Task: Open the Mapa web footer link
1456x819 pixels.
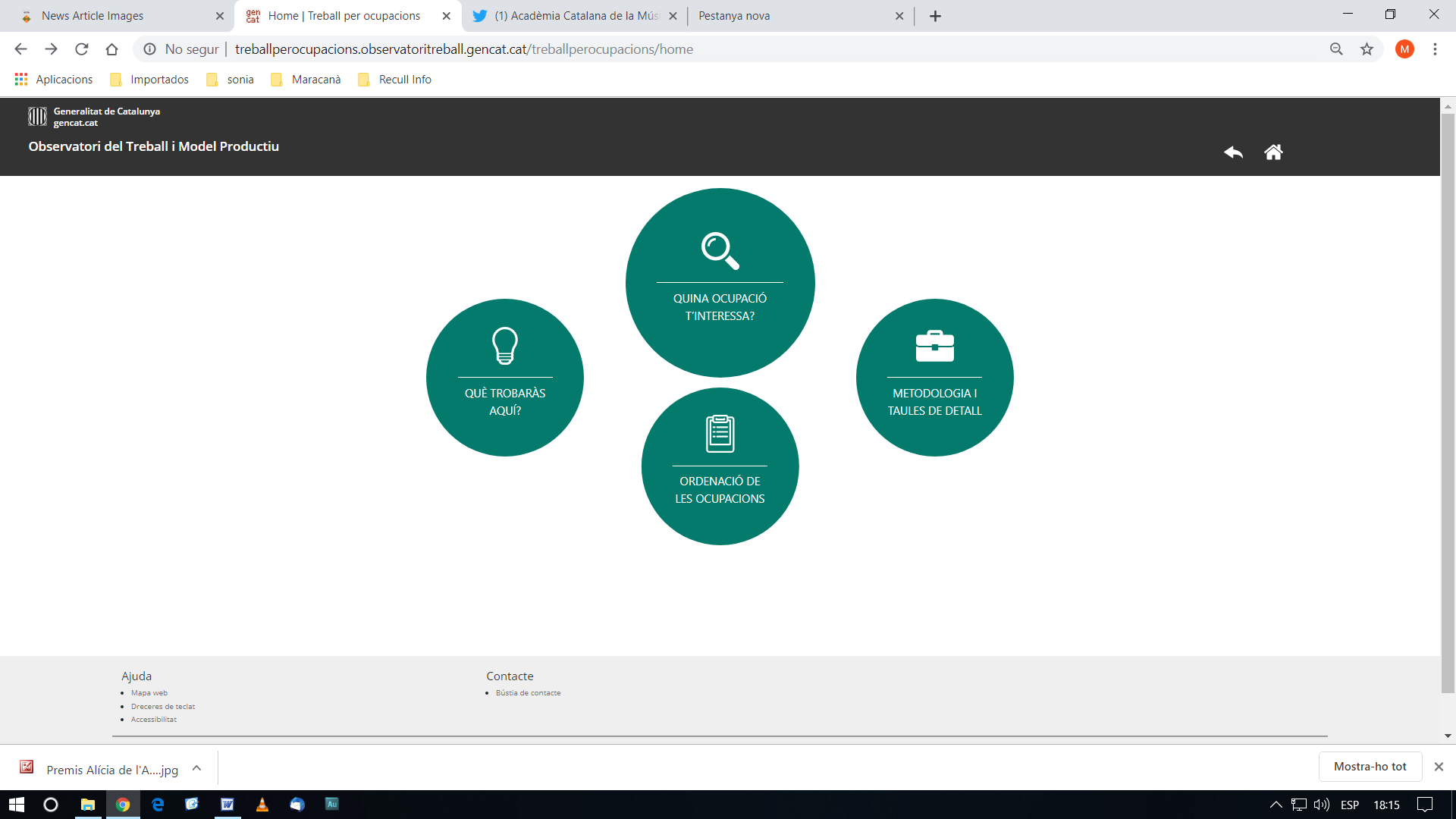Action: coord(149,693)
